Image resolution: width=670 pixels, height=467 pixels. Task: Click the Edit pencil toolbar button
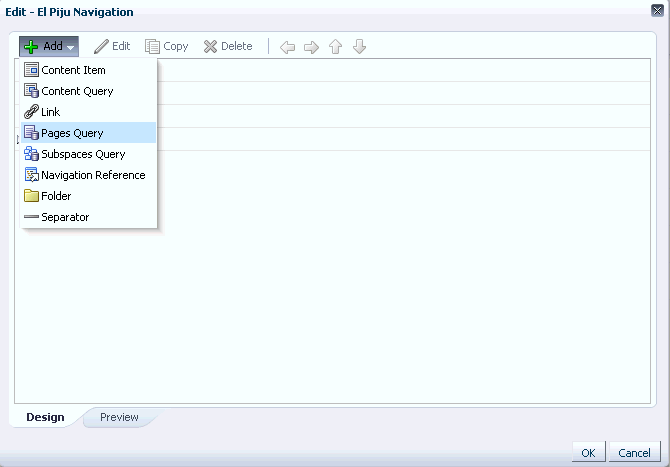pos(112,46)
